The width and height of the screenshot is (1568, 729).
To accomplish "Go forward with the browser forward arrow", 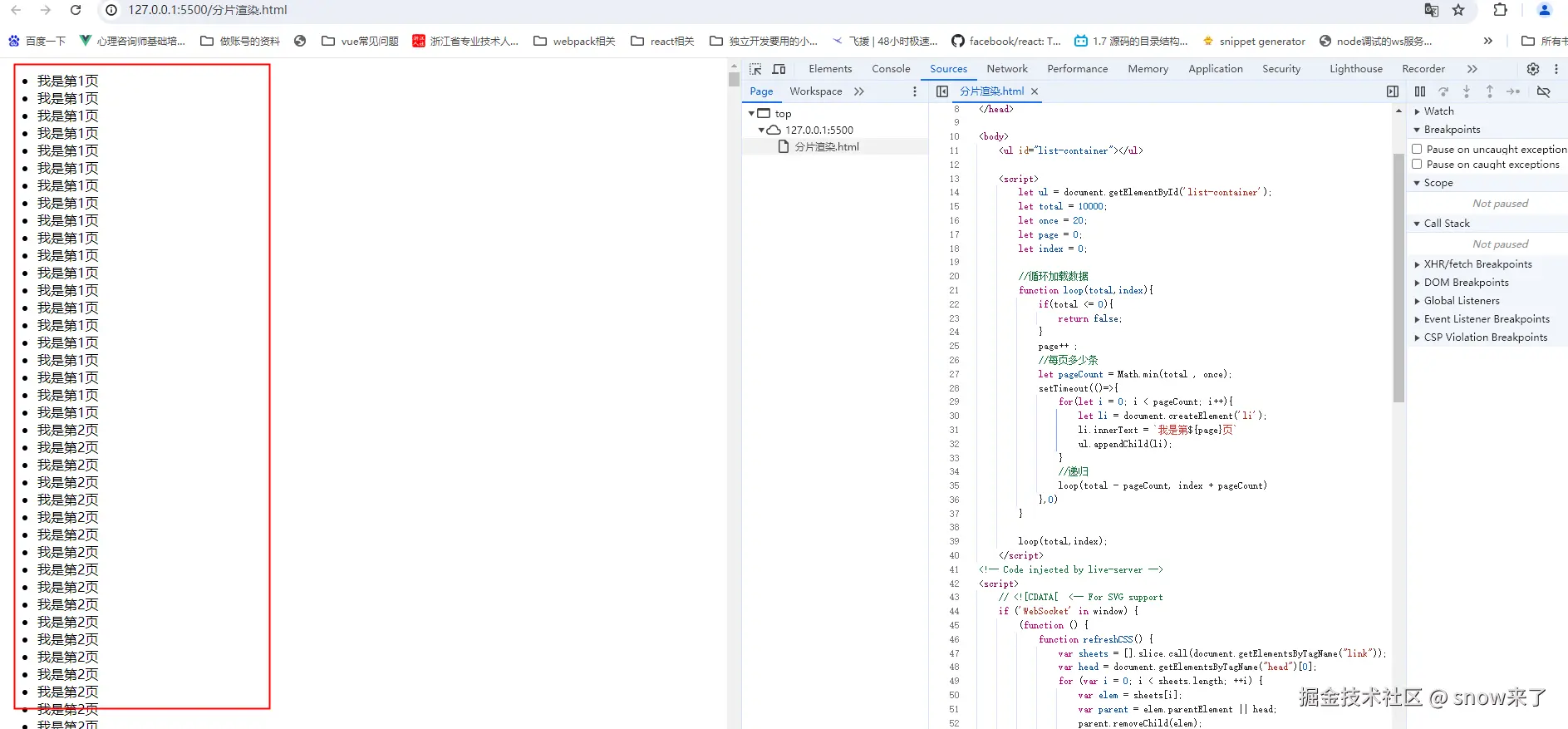I will click(x=46, y=10).
